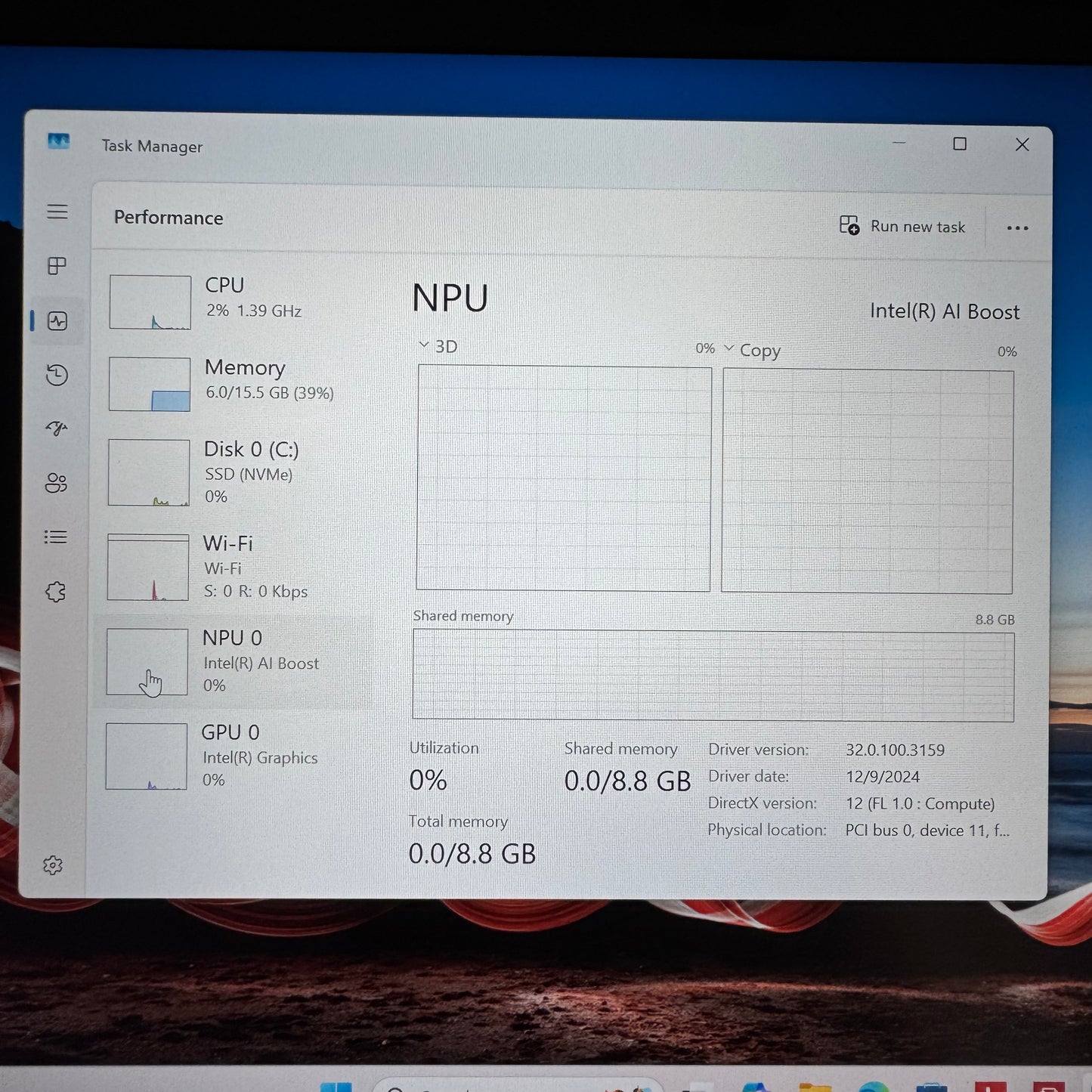Image resolution: width=1092 pixels, height=1092 pixels.
Task: Click the Shared memory usage graph
Action: [713, 676]
